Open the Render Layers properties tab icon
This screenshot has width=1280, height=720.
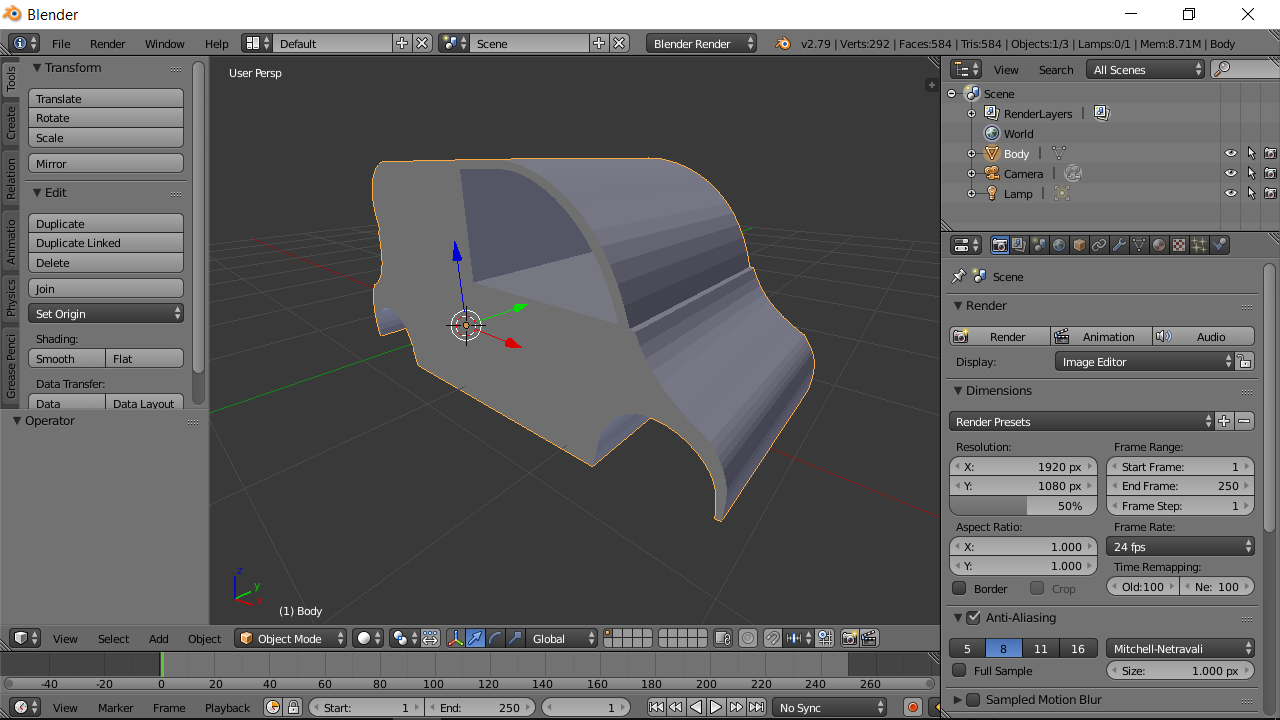pyautogui.click(x=1019, y=245)
